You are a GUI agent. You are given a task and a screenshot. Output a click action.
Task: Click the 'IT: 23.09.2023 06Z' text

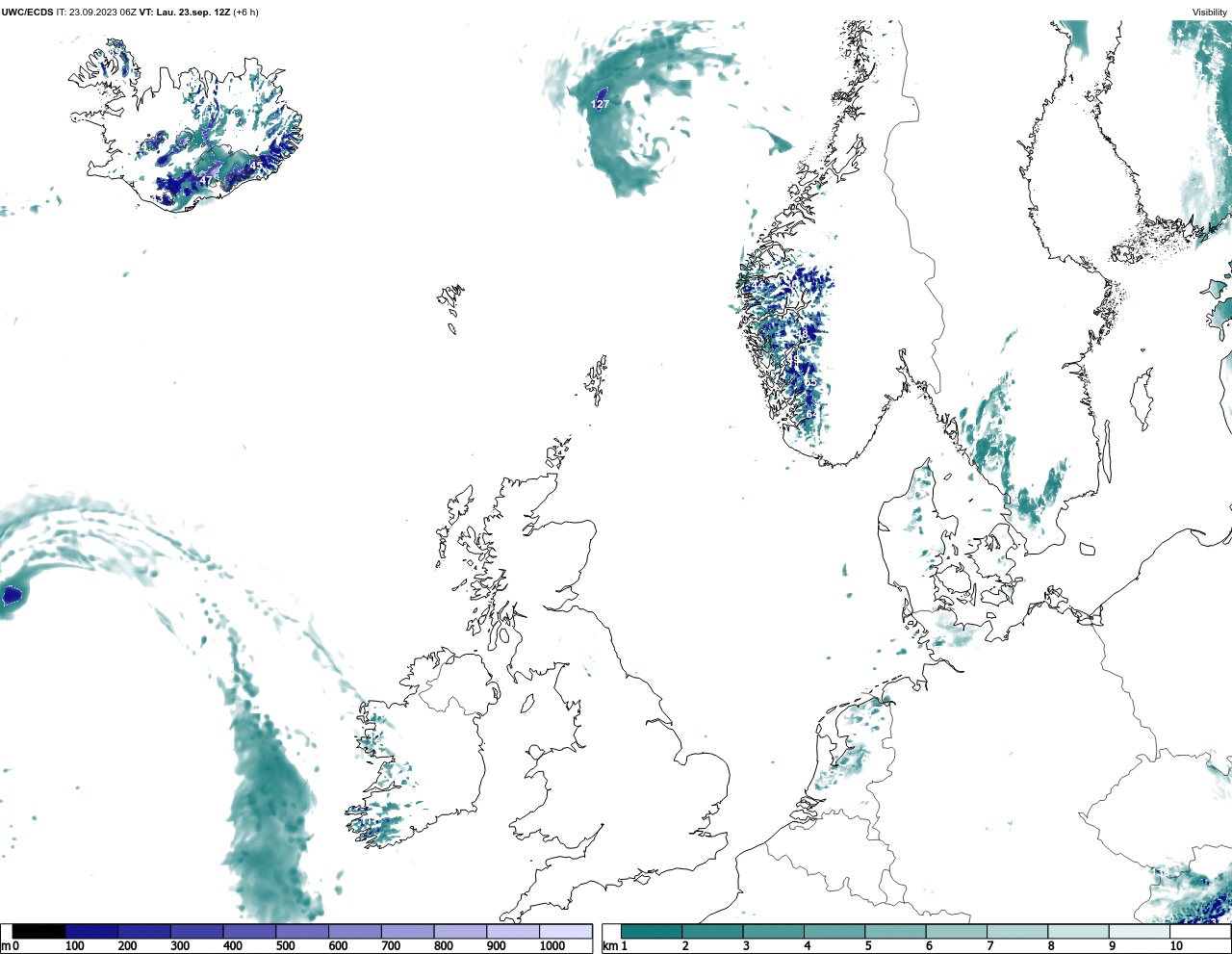tap(96, 13)
